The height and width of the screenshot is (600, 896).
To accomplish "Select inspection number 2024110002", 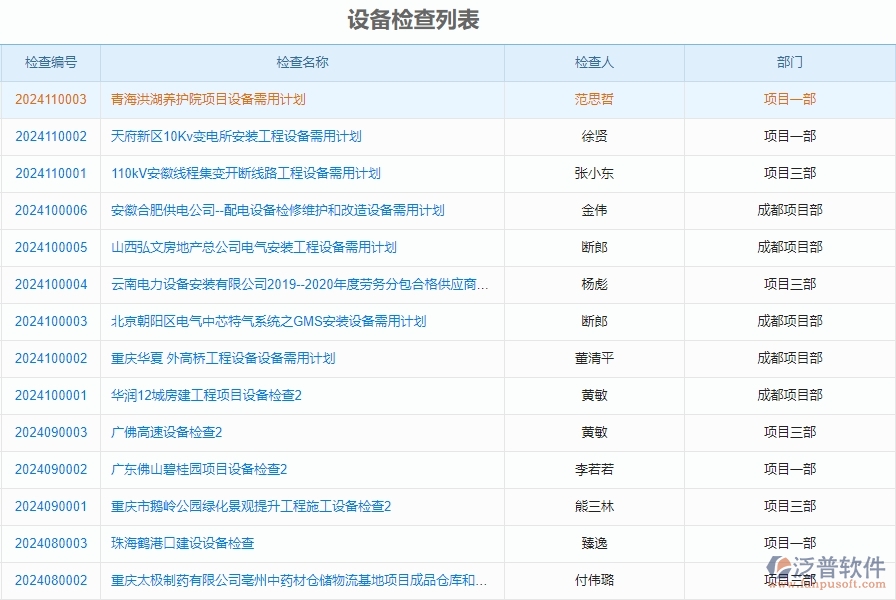I will tap(48, 136).
